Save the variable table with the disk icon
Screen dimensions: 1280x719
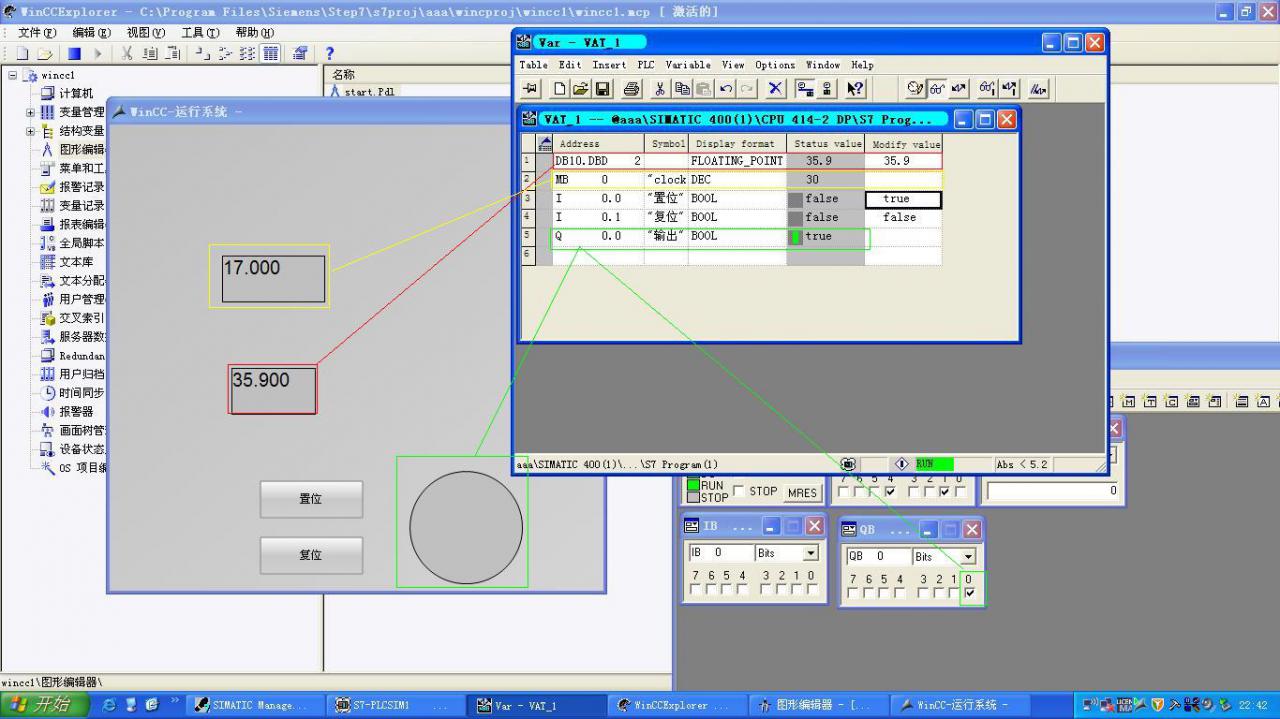point(603,89)
